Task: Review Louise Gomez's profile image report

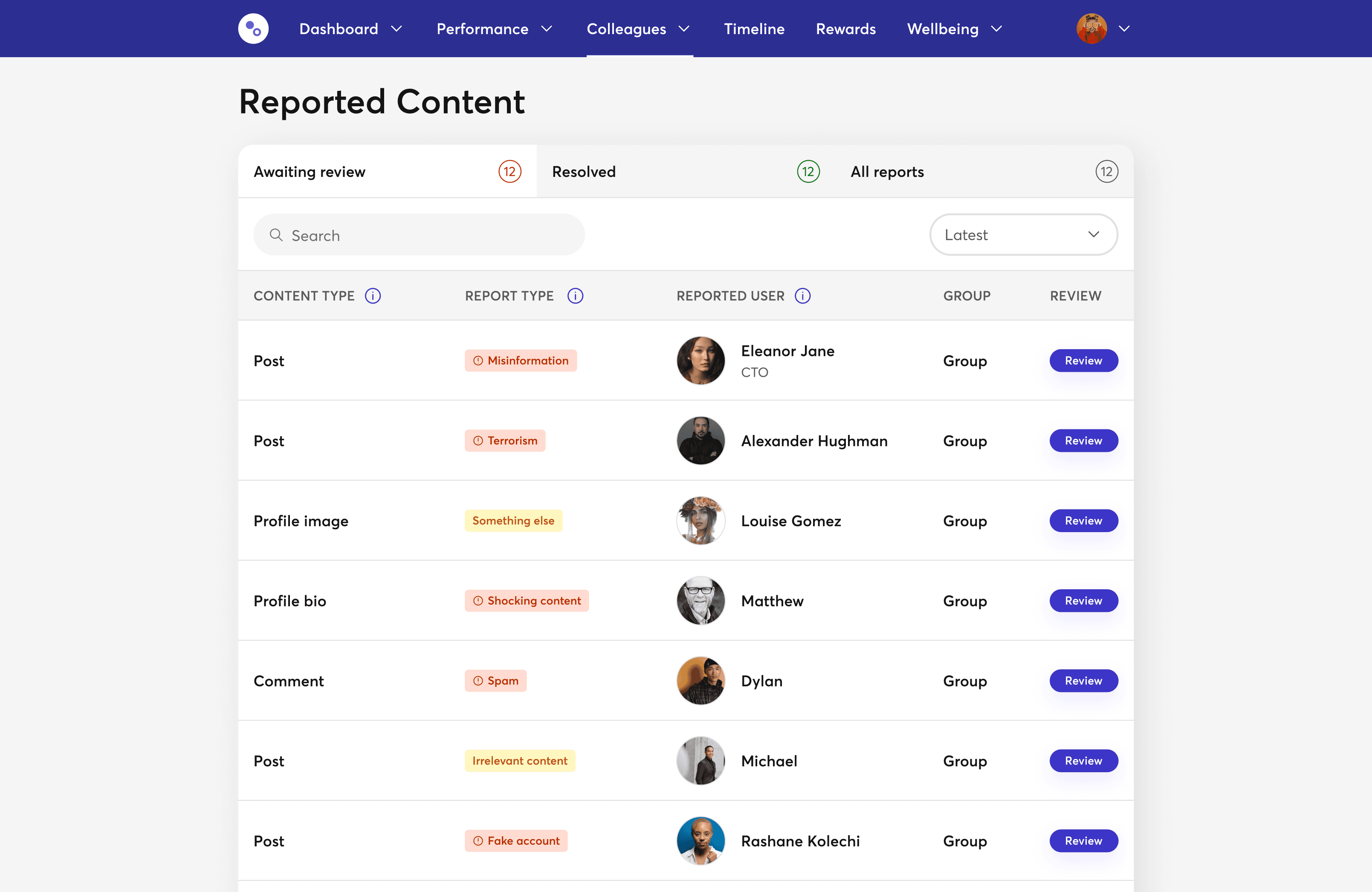Action: point(1083,521)
